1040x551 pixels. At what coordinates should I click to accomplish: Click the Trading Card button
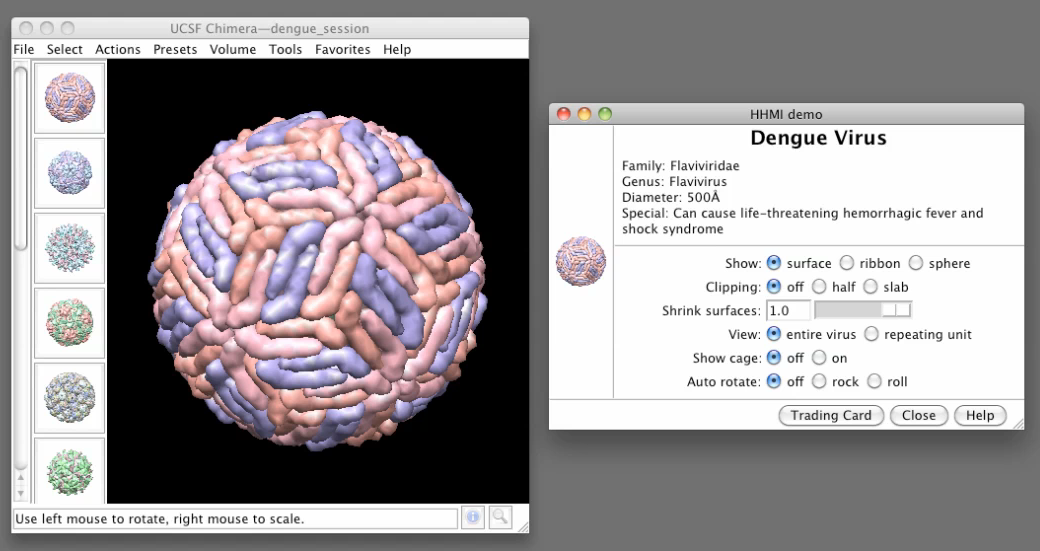click(831, 415)
